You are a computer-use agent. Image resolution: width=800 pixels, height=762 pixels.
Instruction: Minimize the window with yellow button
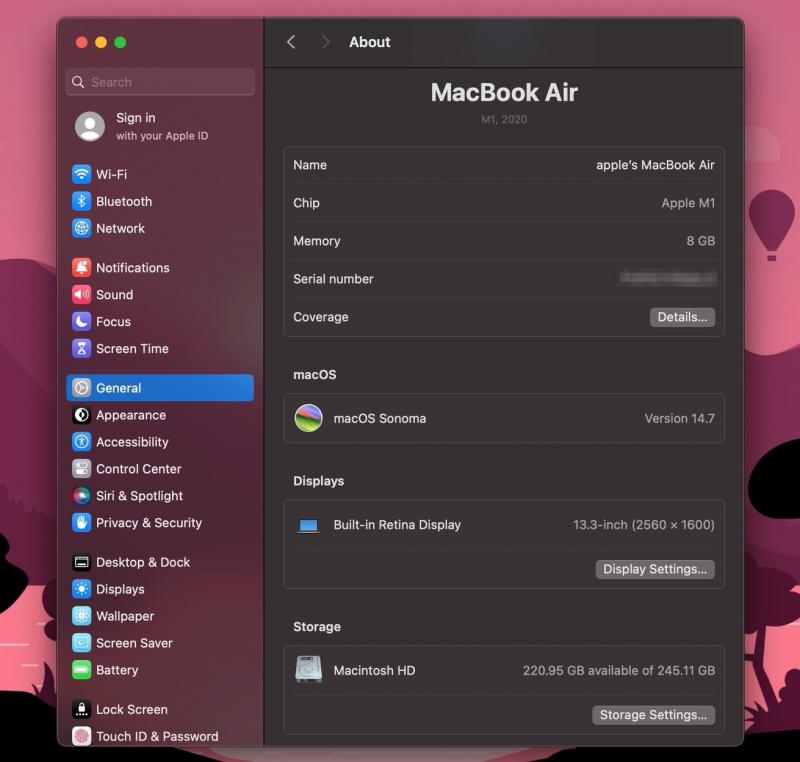[x=101, y=42]
